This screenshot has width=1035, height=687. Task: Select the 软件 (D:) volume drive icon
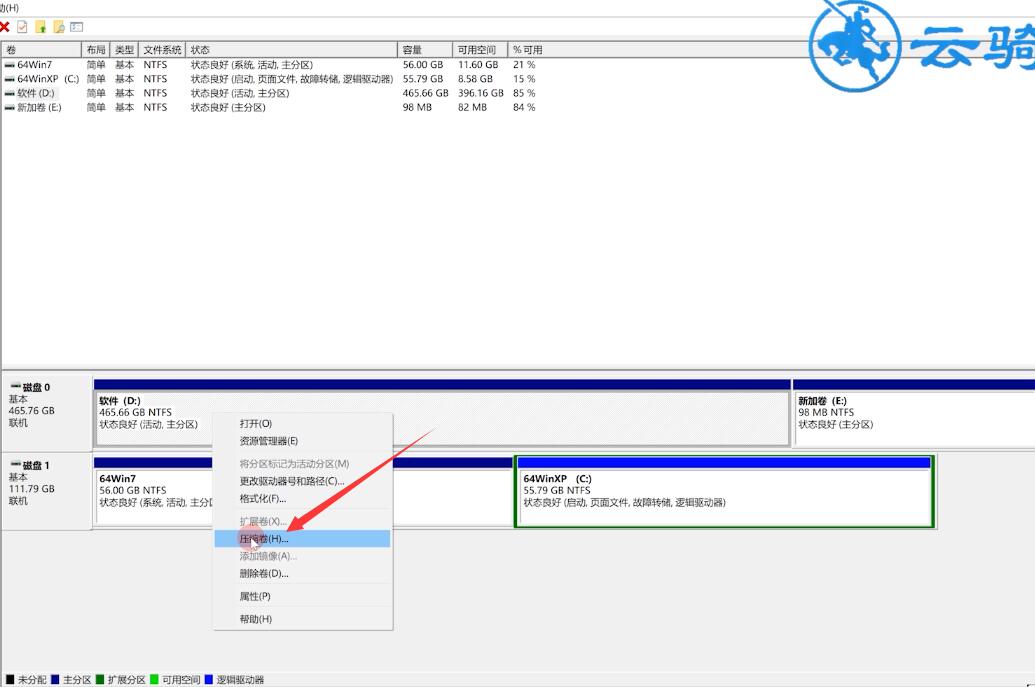(10, 94)
